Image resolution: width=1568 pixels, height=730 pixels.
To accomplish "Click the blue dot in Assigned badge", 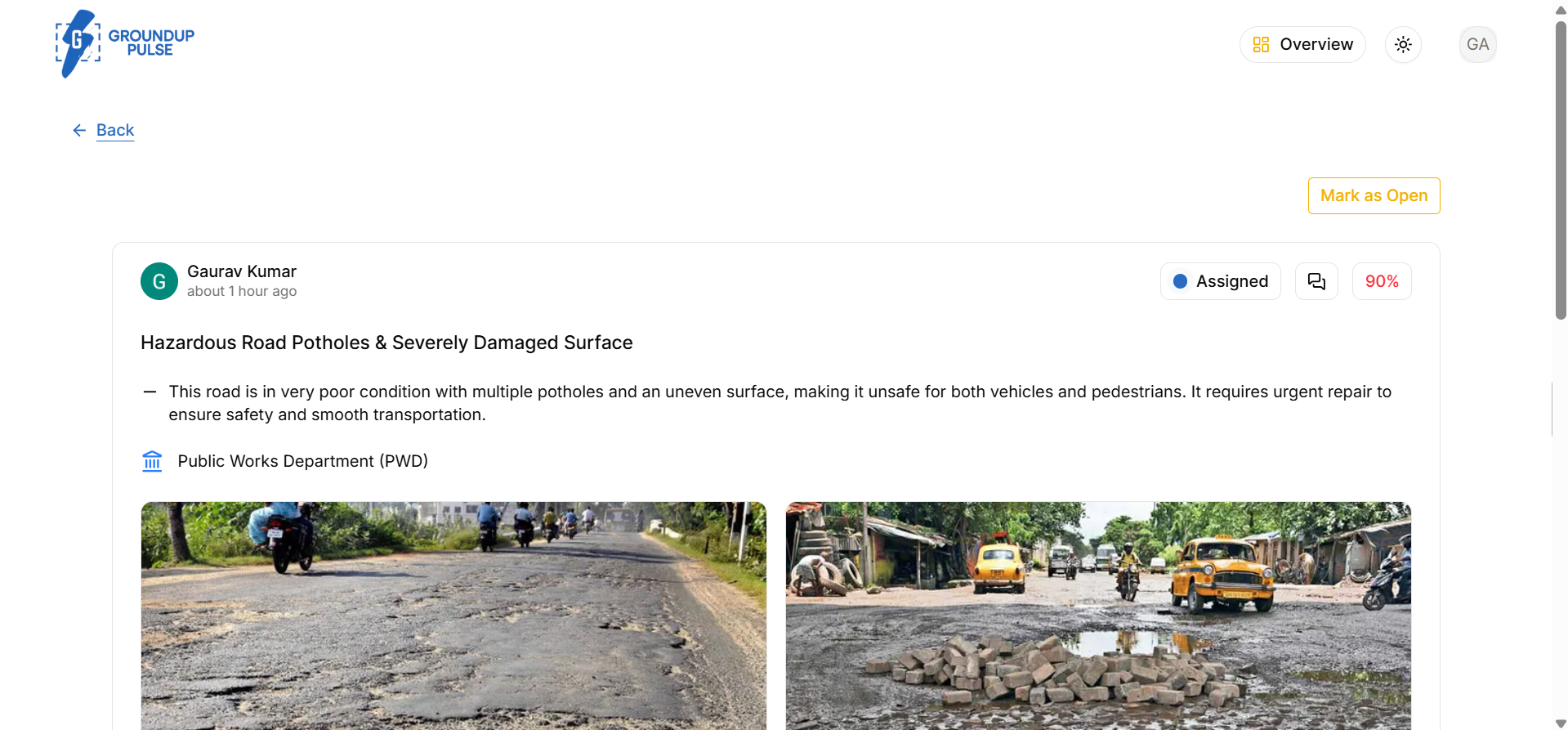I will coord(1180,281).
